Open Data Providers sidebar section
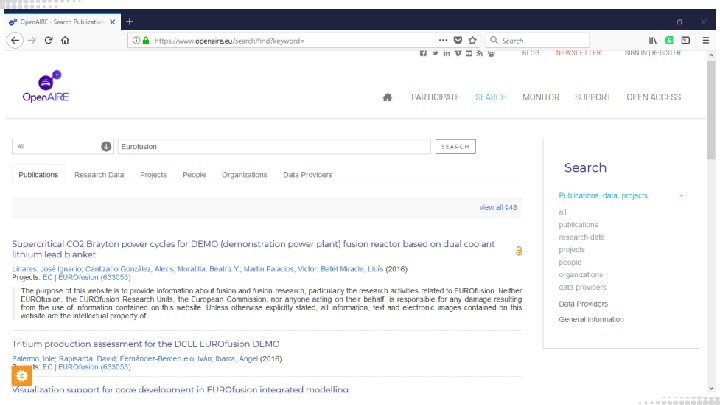720x405 pixels. (583, 304)
